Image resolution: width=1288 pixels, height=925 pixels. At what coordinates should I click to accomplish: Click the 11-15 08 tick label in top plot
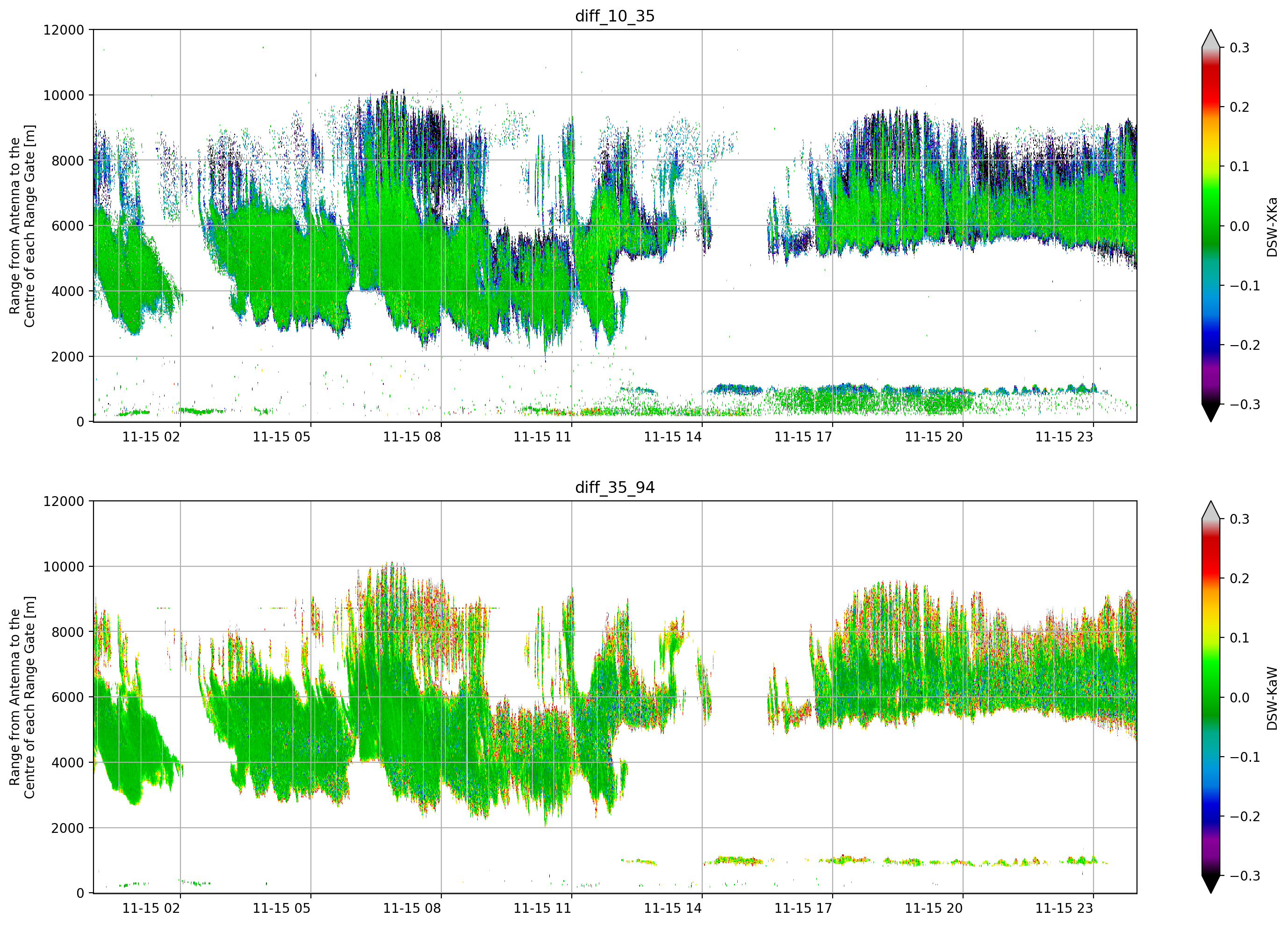[x=412, y=437]
